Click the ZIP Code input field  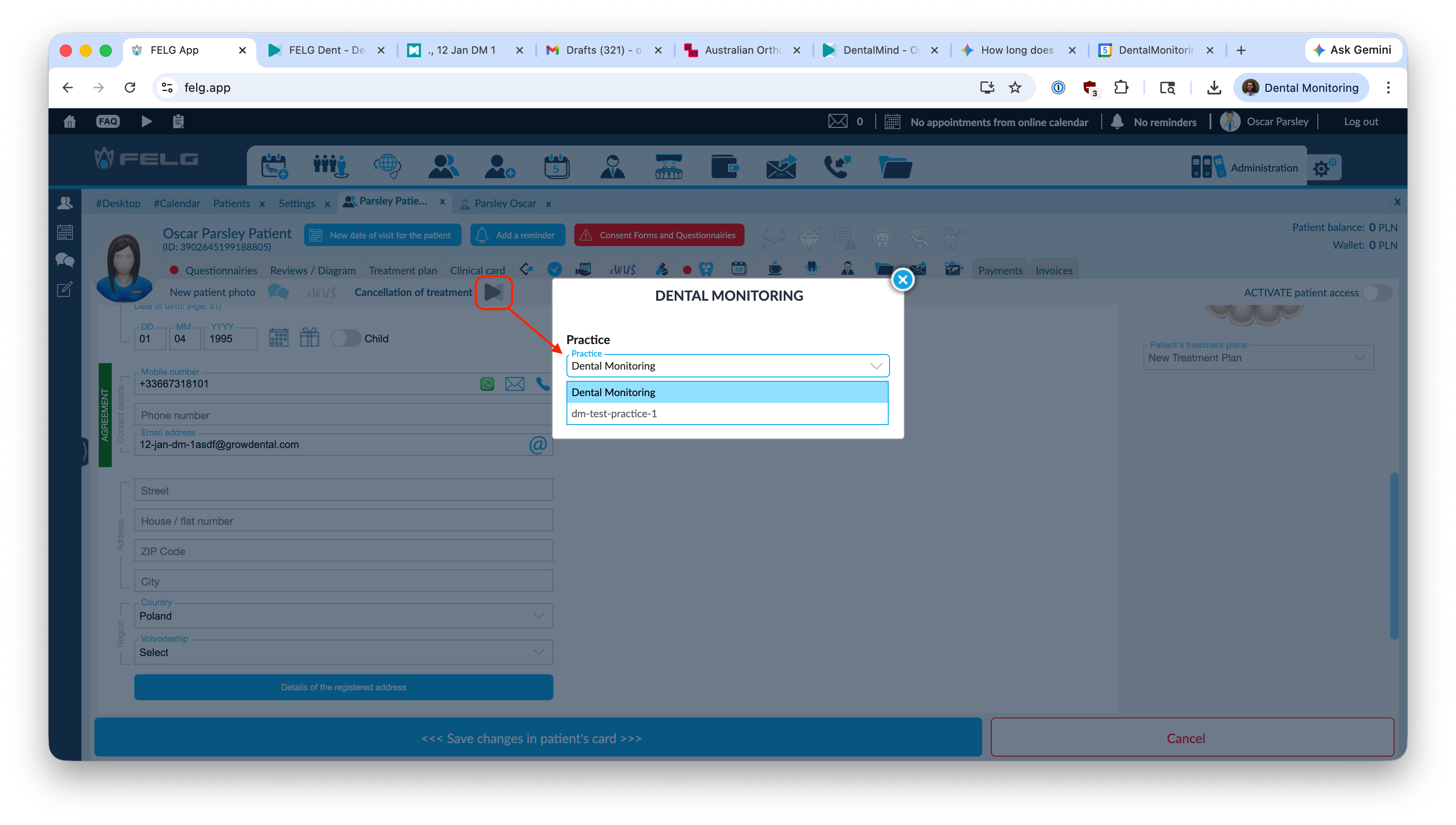coord(343,551)
